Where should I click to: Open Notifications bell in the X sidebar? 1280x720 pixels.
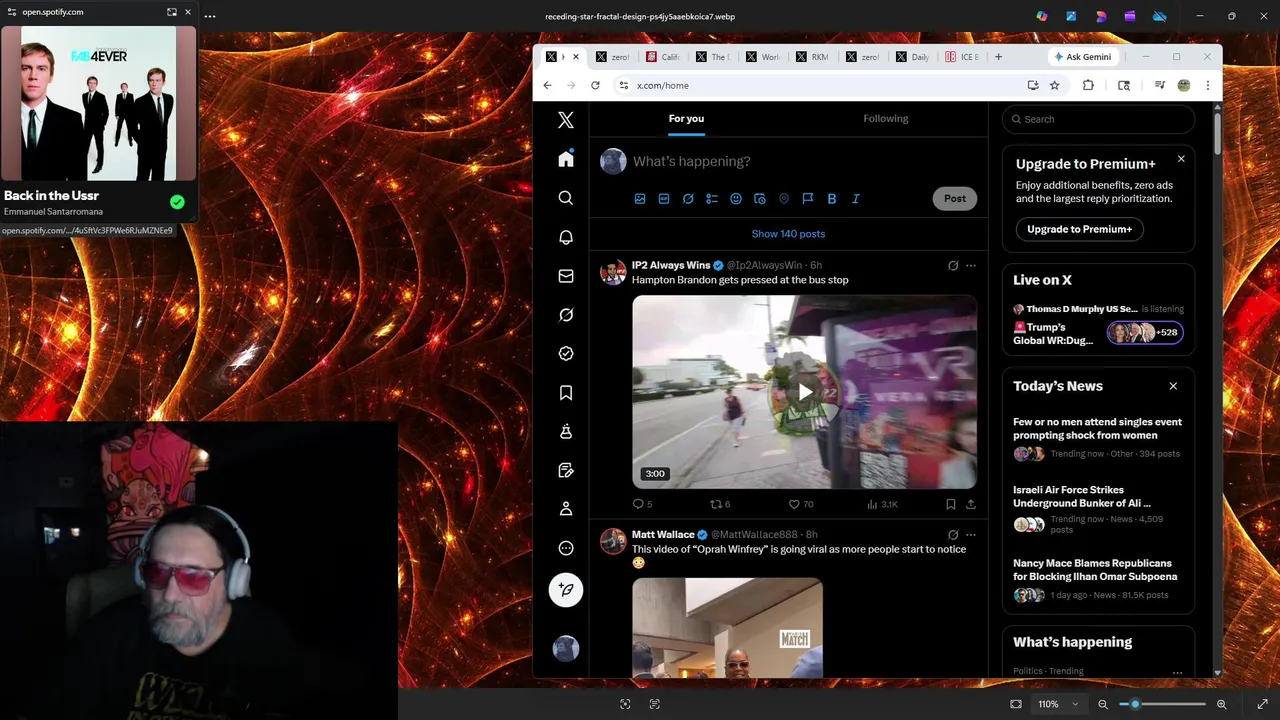click(566, 237)
